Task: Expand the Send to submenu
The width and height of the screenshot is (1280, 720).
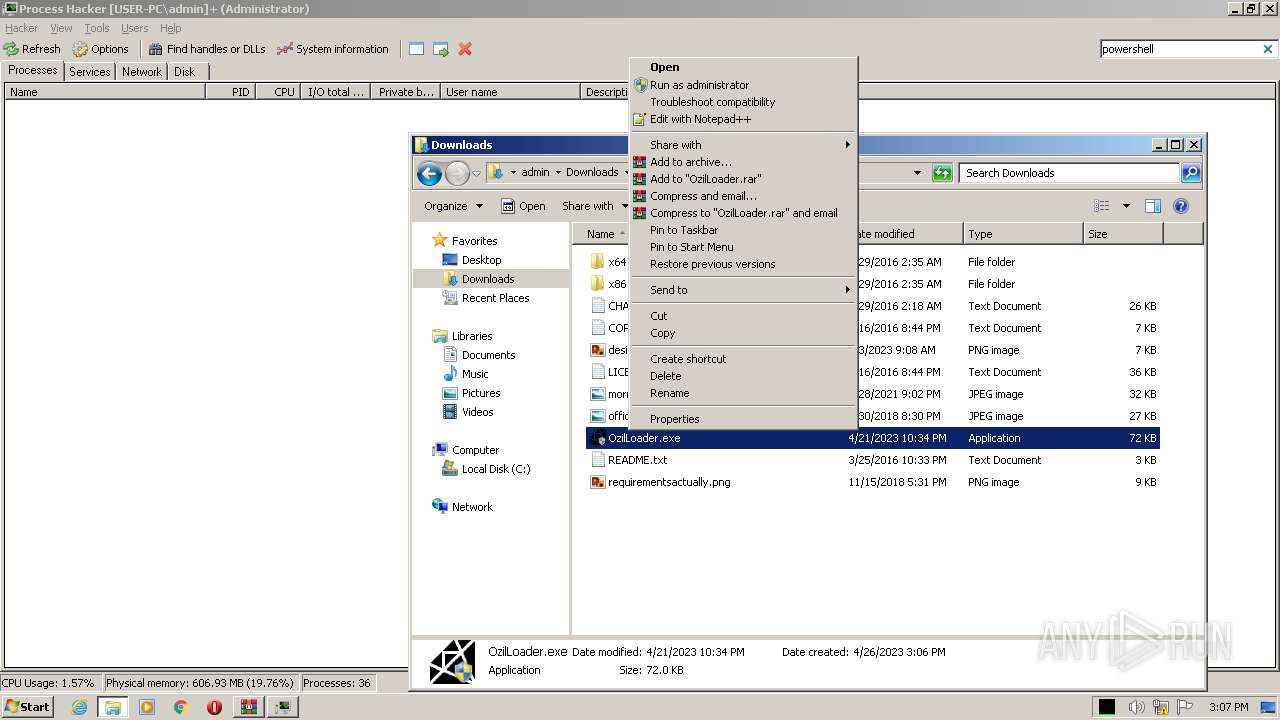Action: 743,290
